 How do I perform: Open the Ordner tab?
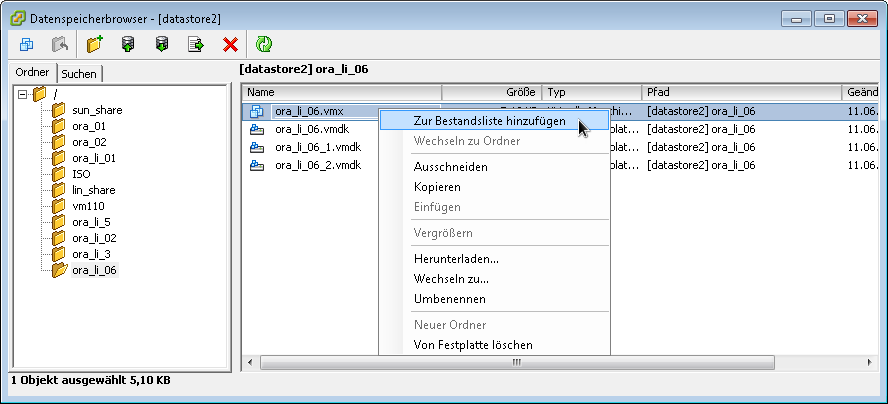32,73
